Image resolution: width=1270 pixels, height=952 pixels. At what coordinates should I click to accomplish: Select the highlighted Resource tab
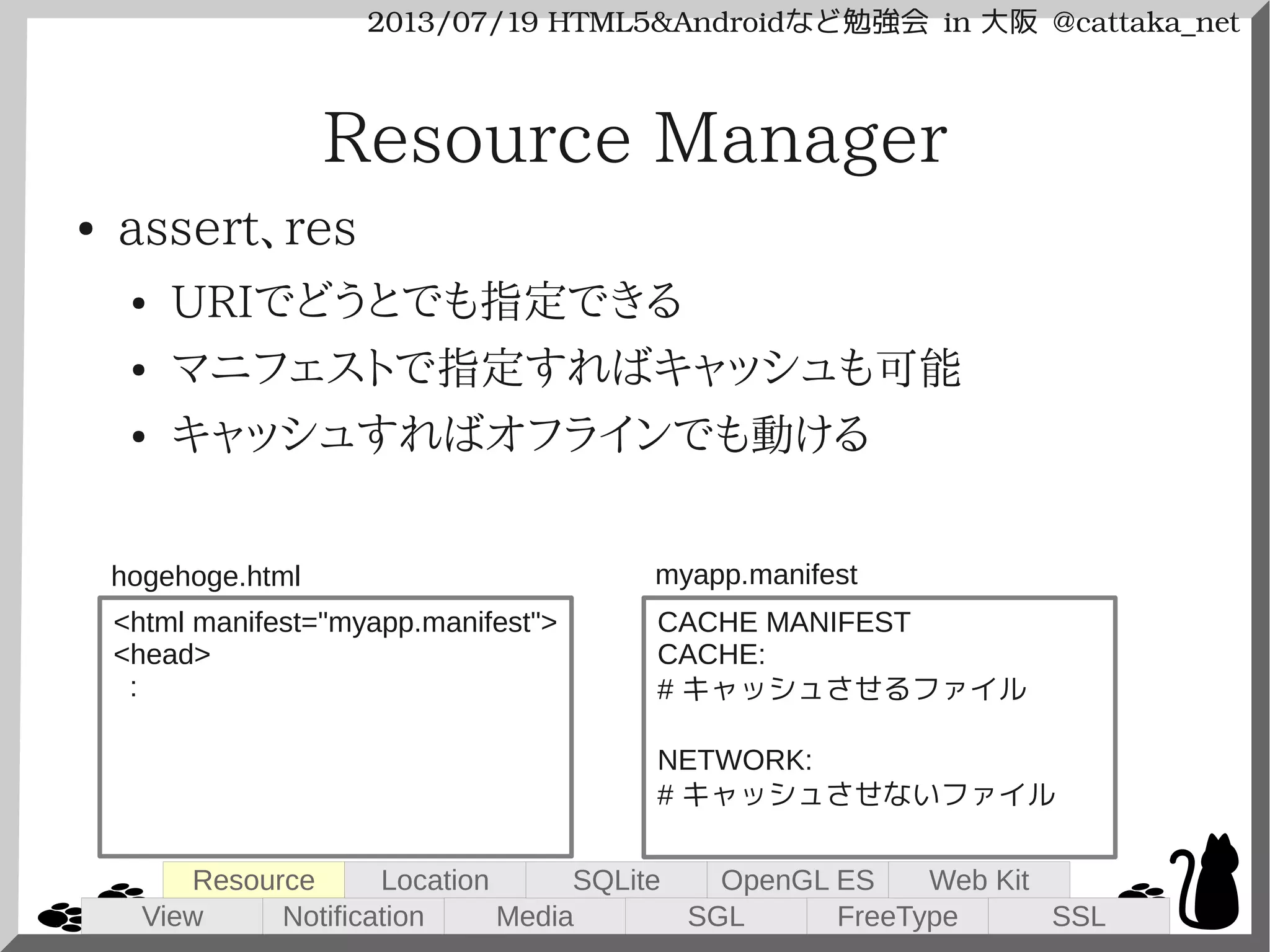pyautogui.click(x=254, y=879)
